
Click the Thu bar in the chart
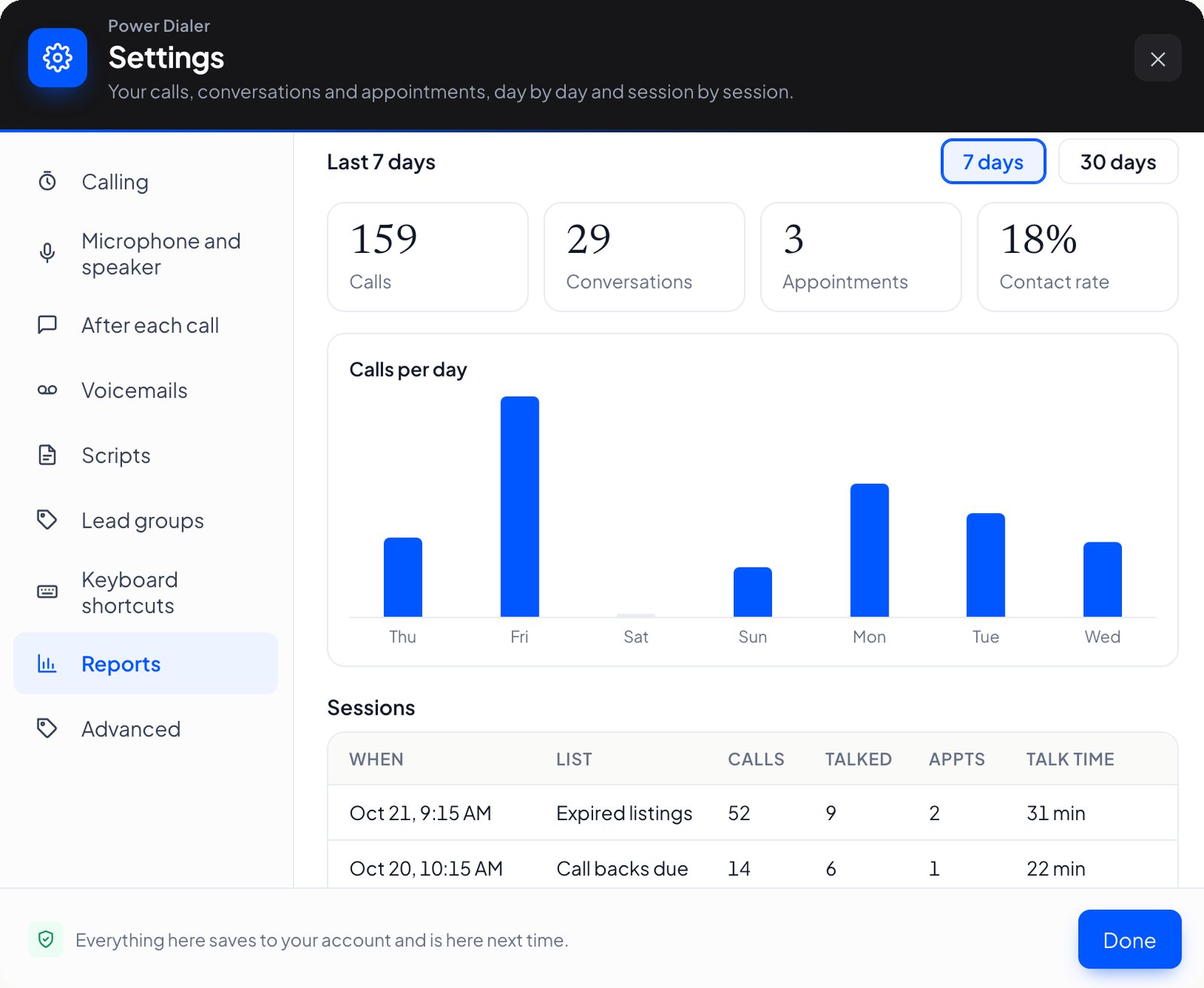[403, 577]
